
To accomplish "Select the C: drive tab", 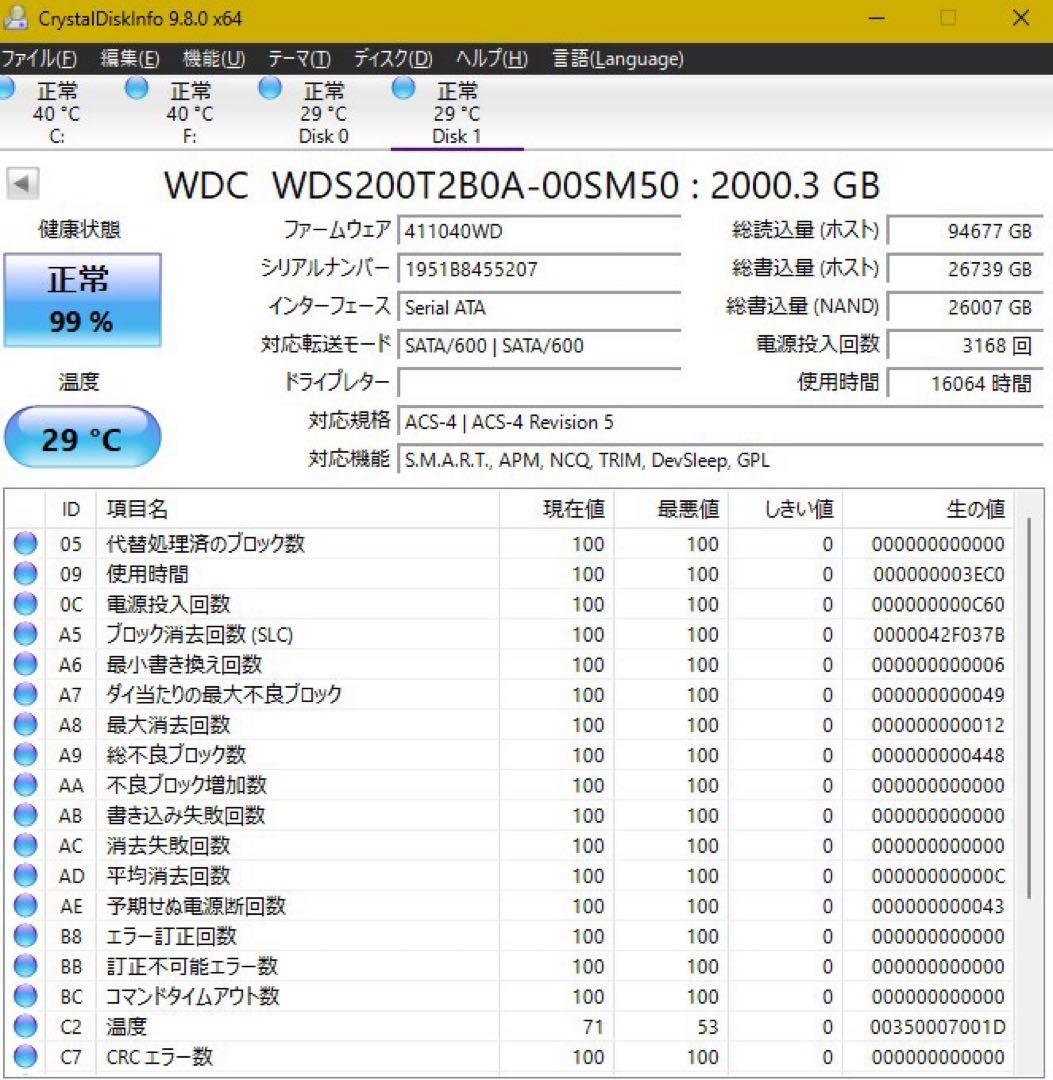I will [x=56, y=112].
